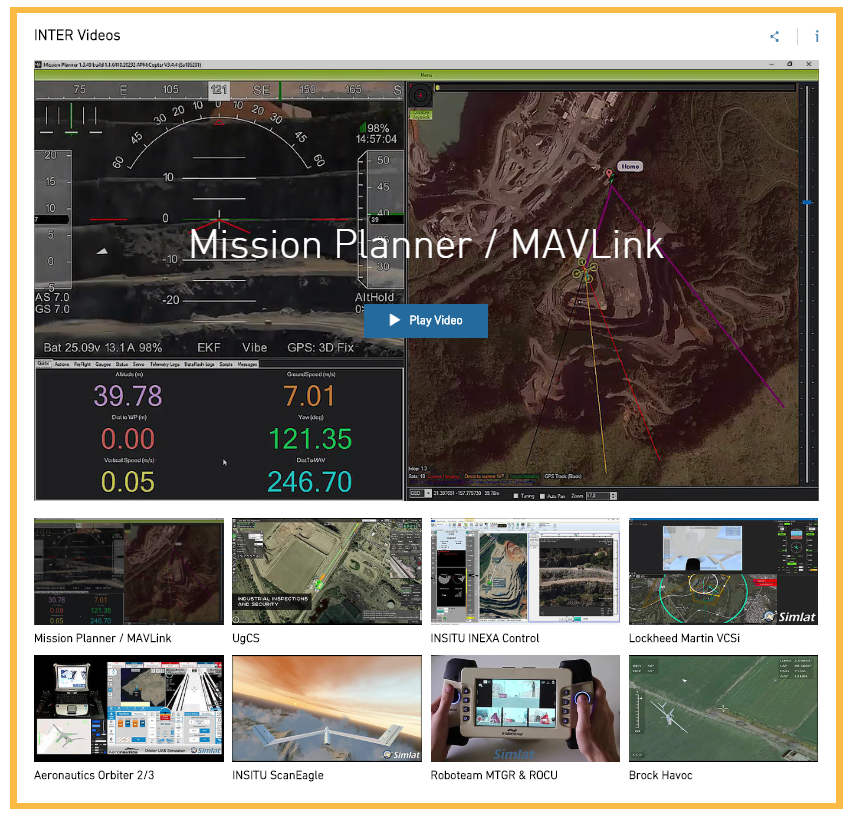Open the info icon panel

[x=817, y=36]
